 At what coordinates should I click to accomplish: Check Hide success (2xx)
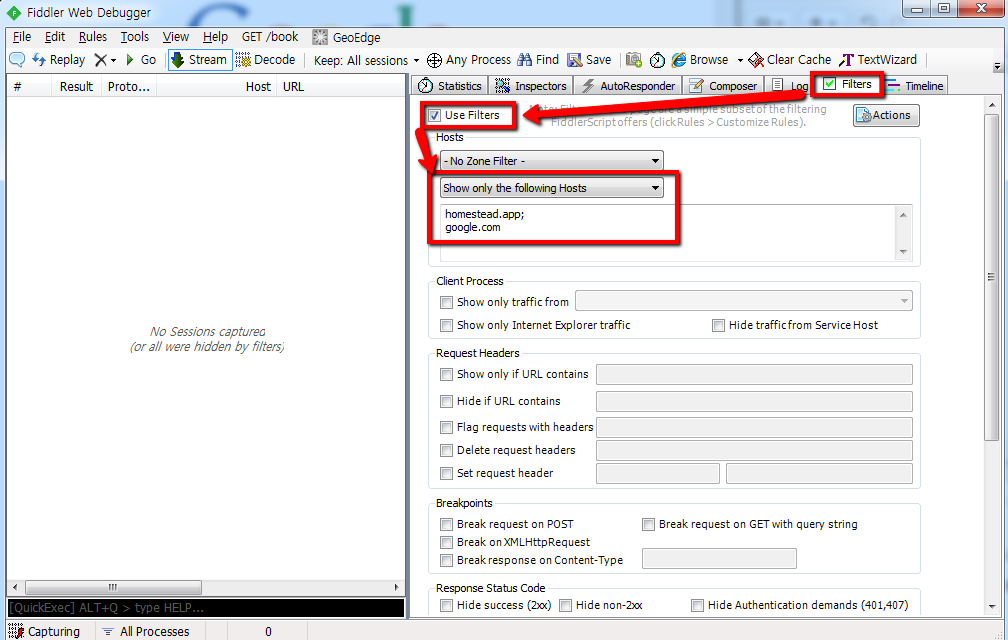click(x=446, y=605)
